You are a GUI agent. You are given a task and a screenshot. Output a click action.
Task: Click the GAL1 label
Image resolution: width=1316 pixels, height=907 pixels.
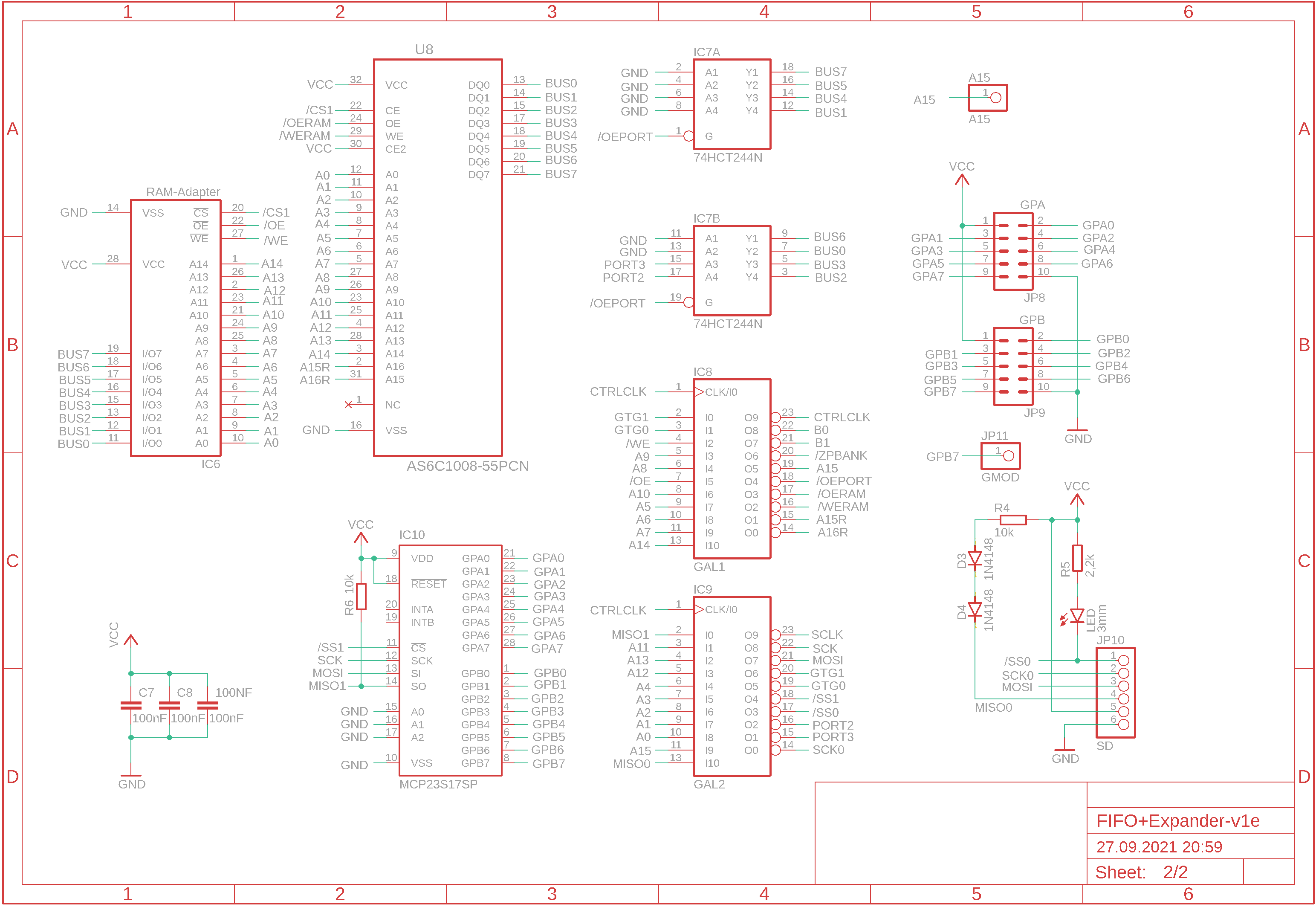coord(709,567)
